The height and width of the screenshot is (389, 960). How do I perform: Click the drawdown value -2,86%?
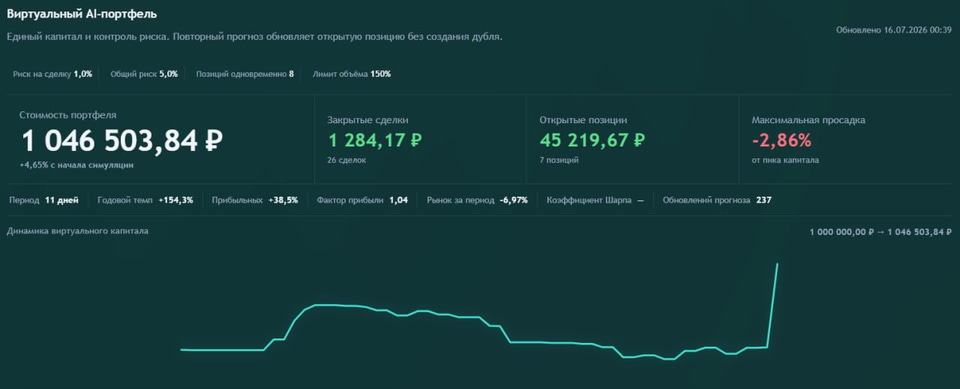[x=782, y=140]
